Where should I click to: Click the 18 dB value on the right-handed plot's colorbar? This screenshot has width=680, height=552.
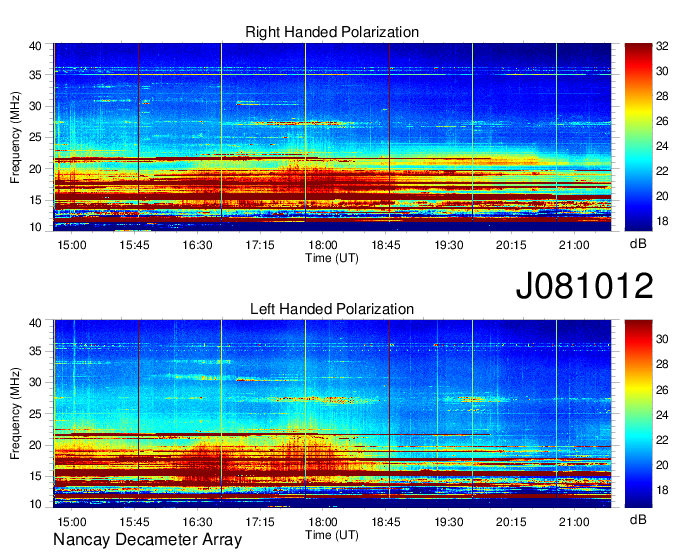click(662, 221)
